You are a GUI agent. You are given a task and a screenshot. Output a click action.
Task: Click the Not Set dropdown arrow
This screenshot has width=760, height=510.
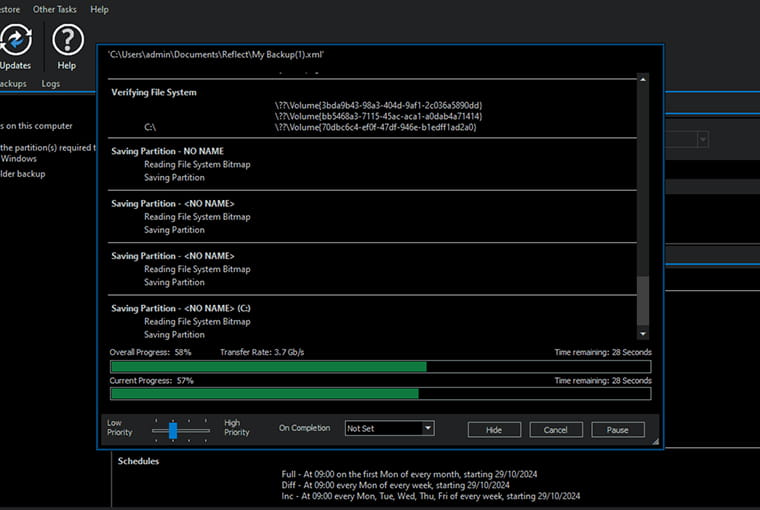point(428,428)
